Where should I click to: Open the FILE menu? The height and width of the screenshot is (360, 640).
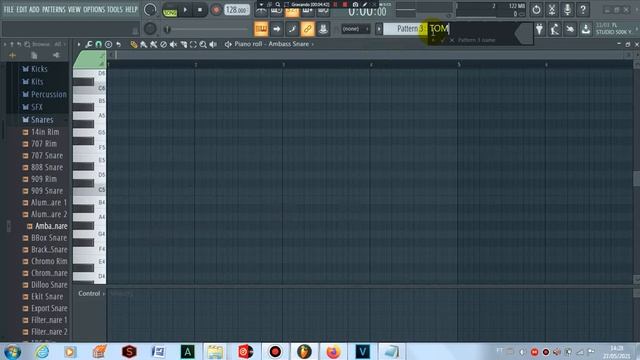(x=9, y=9)
